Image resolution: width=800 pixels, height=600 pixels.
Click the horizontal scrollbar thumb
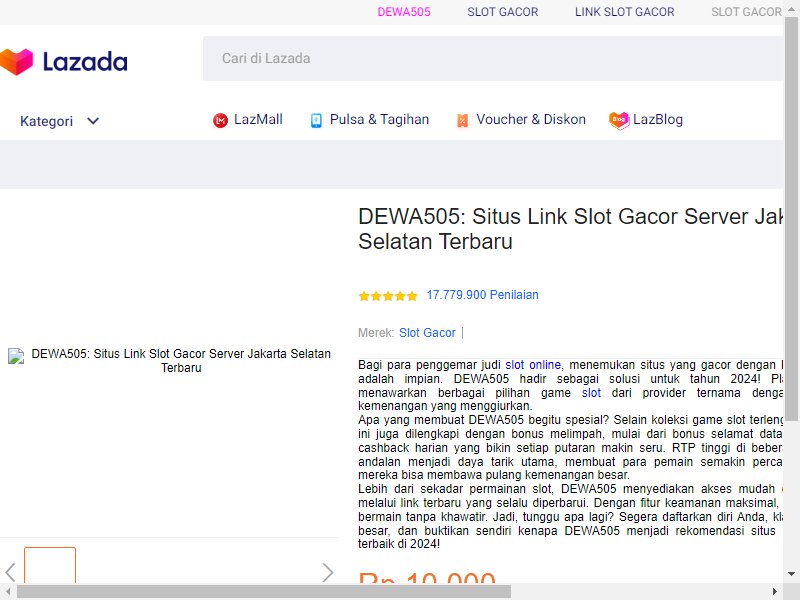(264, 592)
